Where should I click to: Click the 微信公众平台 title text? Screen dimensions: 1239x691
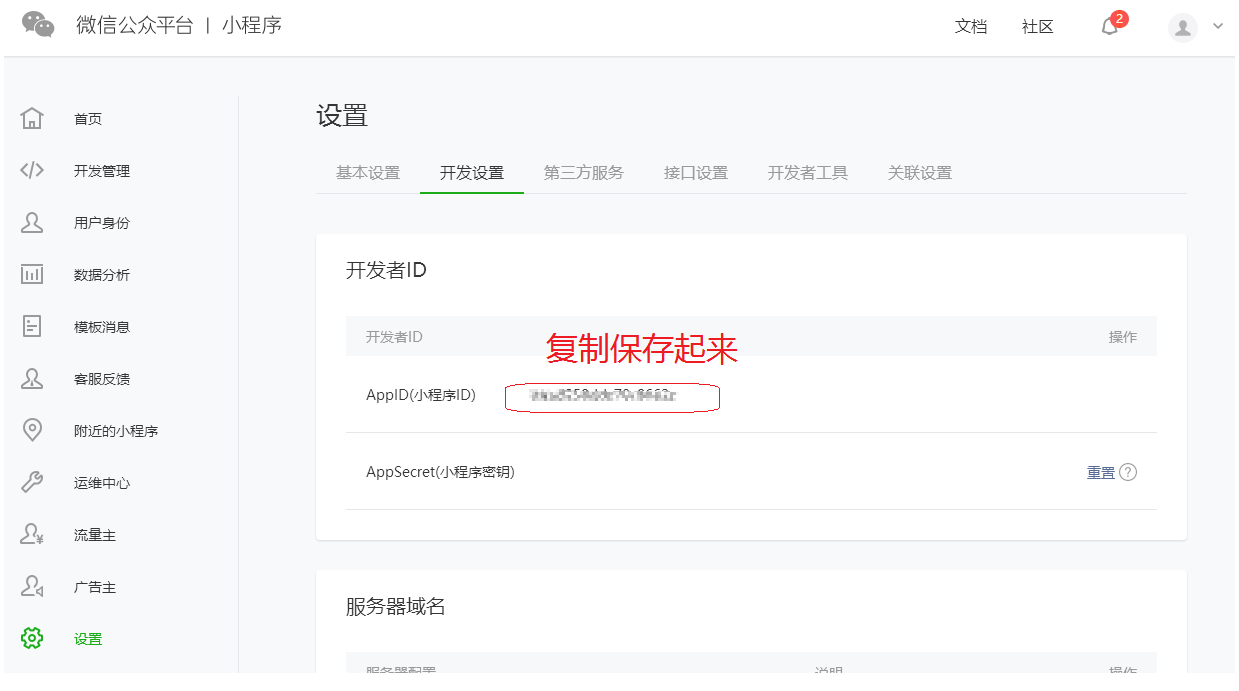pyautogui.click(x=135, y=25)
